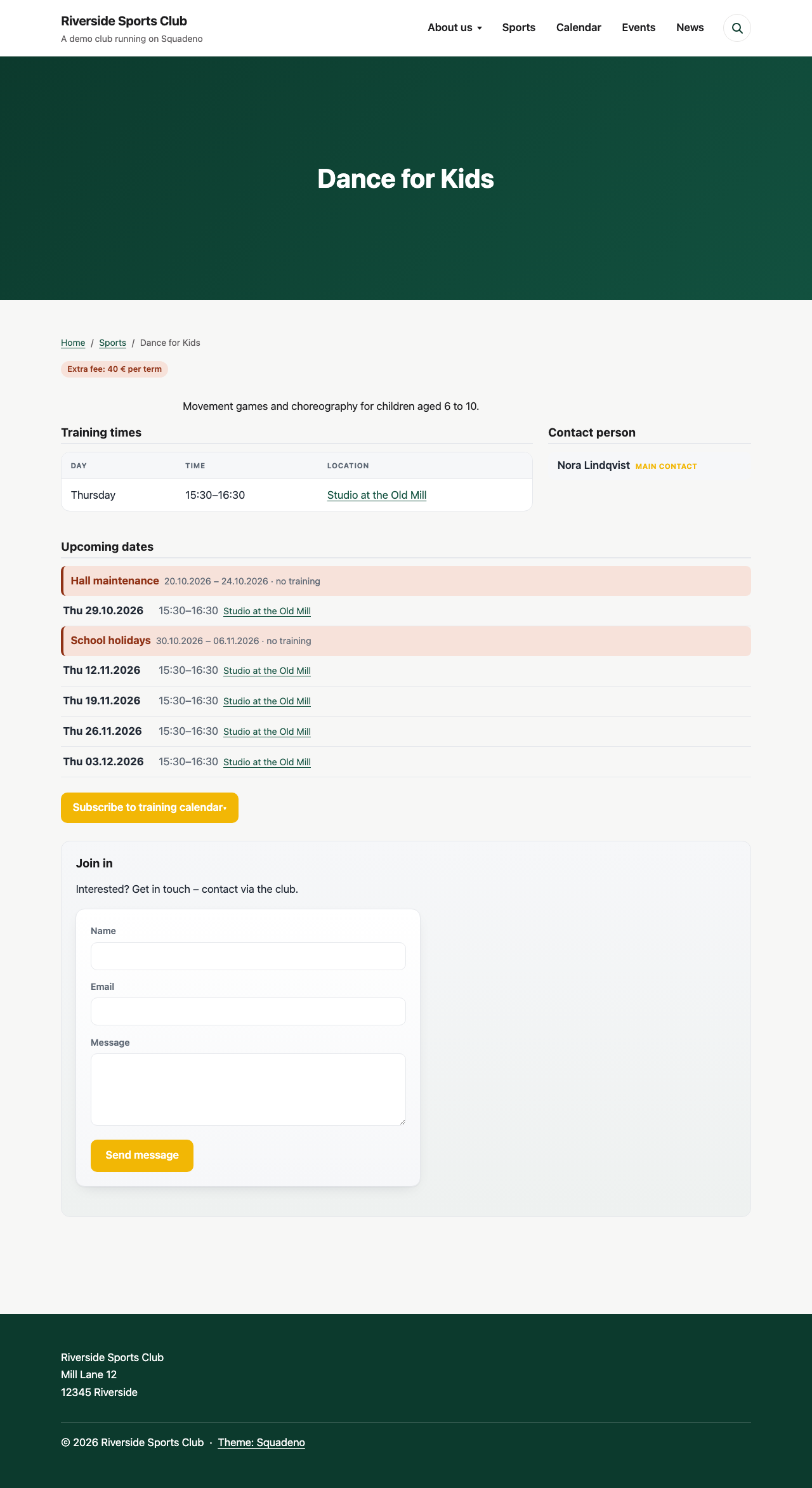Click the Riverside Sports Club site title
The width and height of the screenshot is (812, 1488).
[x=124, y=21]
